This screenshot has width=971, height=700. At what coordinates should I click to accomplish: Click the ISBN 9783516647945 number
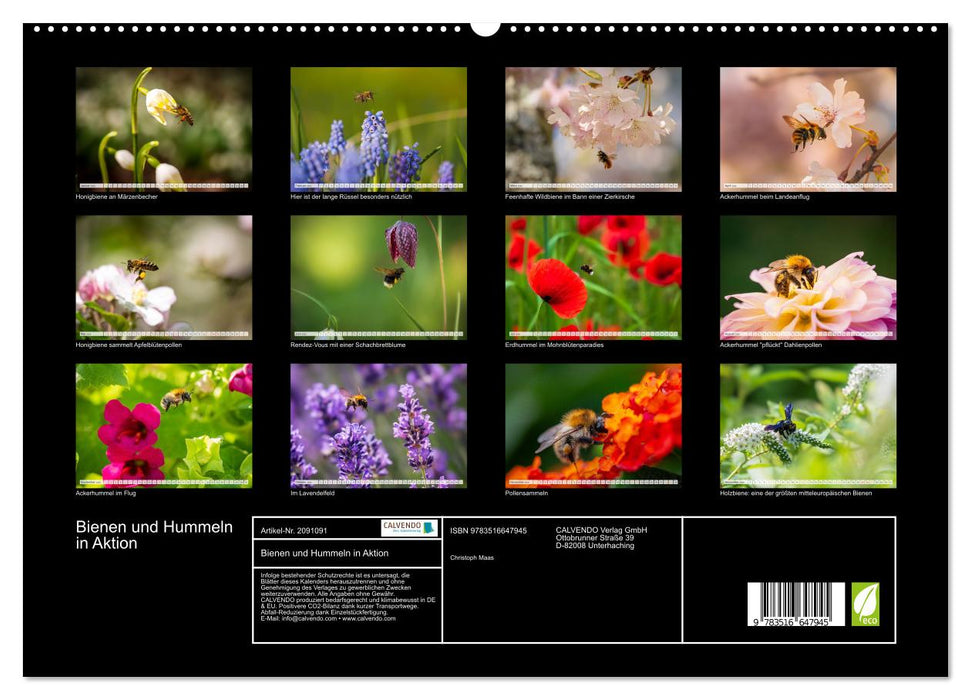click(489, 530)
